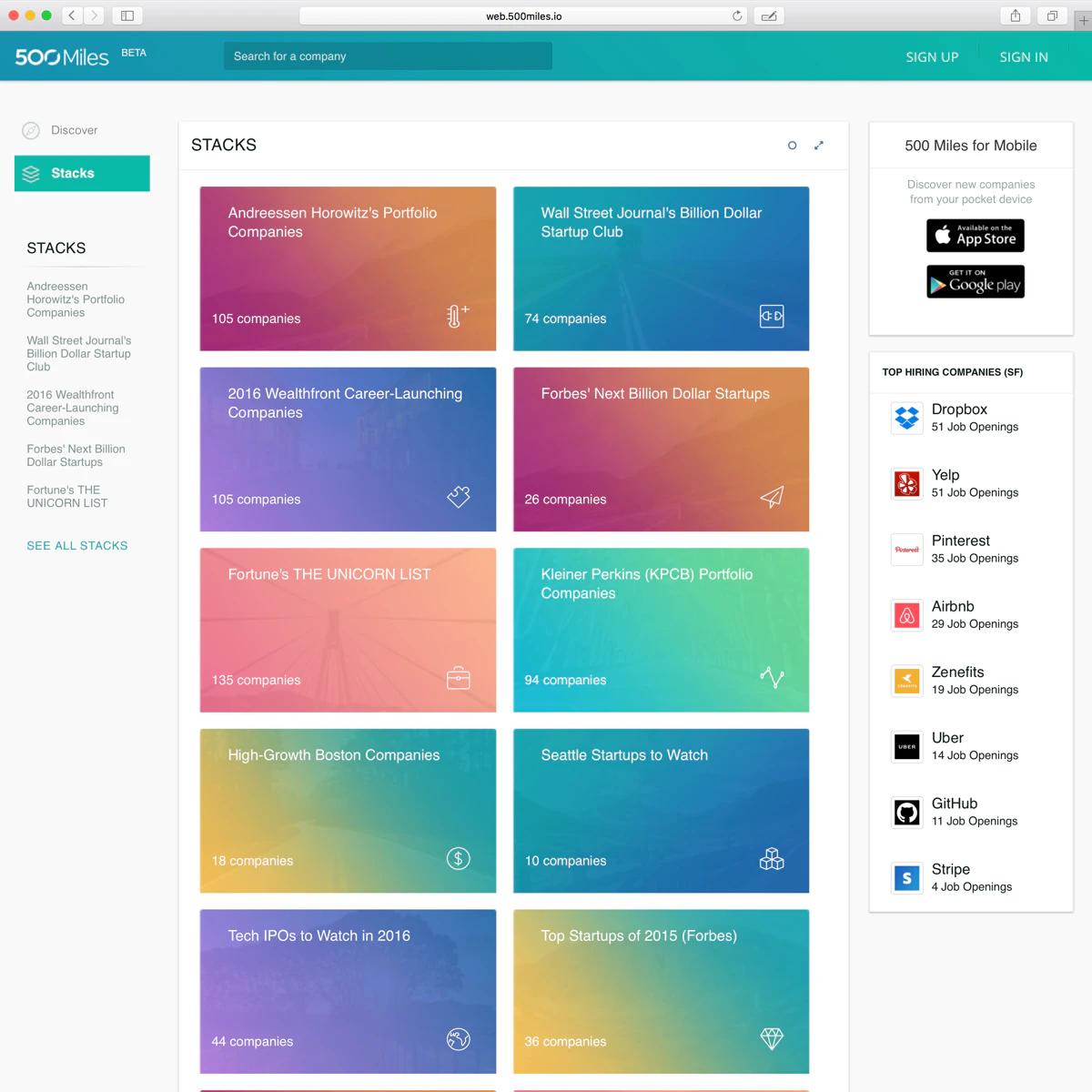1092x1092 pixels.
Task: Get the app on Google Play badge
Action: tap(976, 281)
